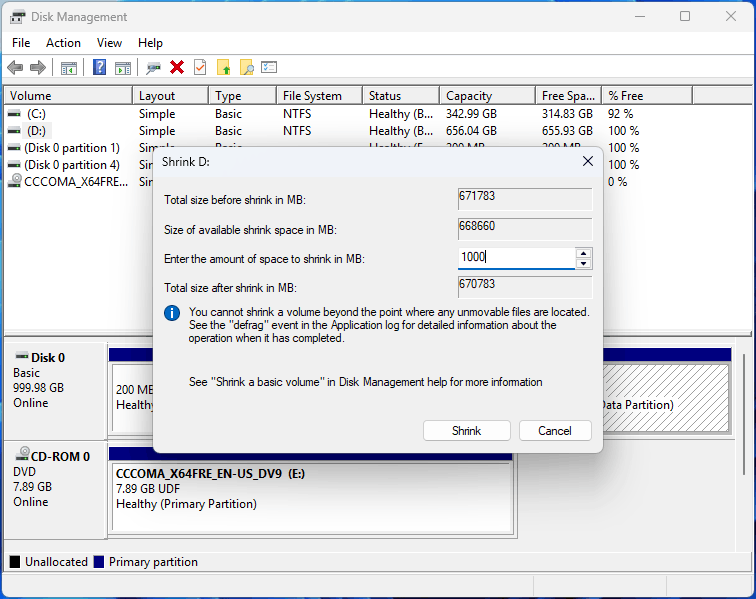Open Help via the blue question mark icon
The width and height of the screenshot is (756, 599).
[x=99, y=67]
